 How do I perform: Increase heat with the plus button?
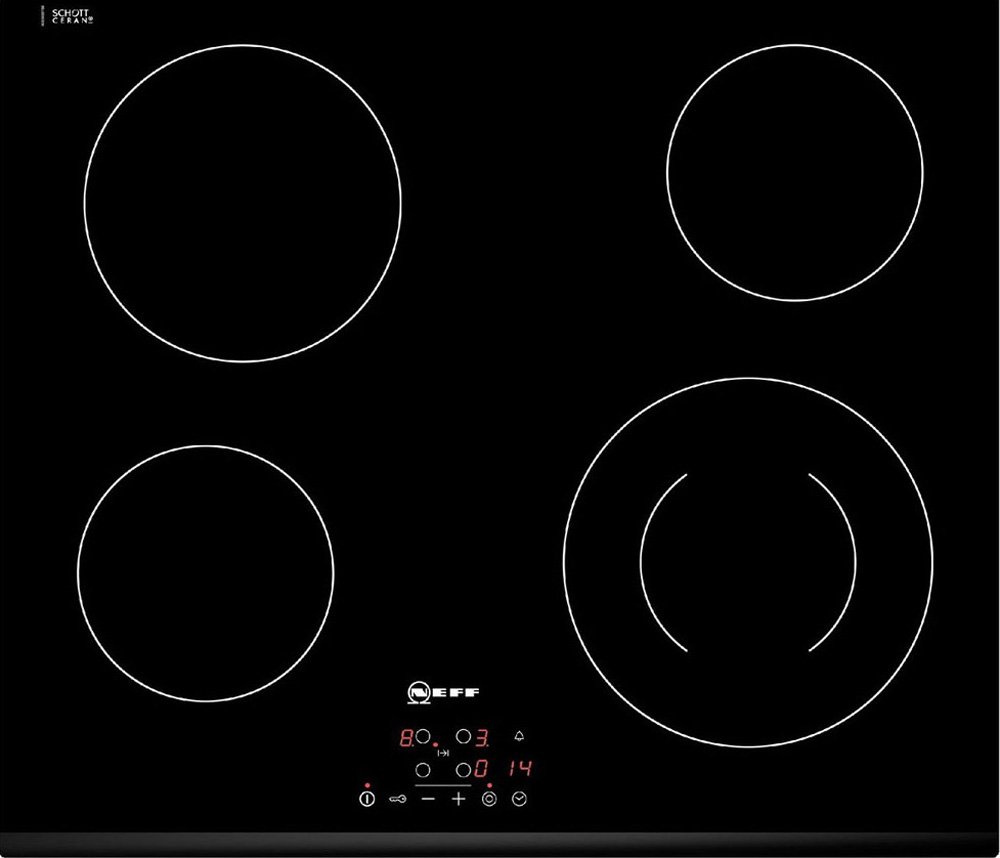point(459,798)
